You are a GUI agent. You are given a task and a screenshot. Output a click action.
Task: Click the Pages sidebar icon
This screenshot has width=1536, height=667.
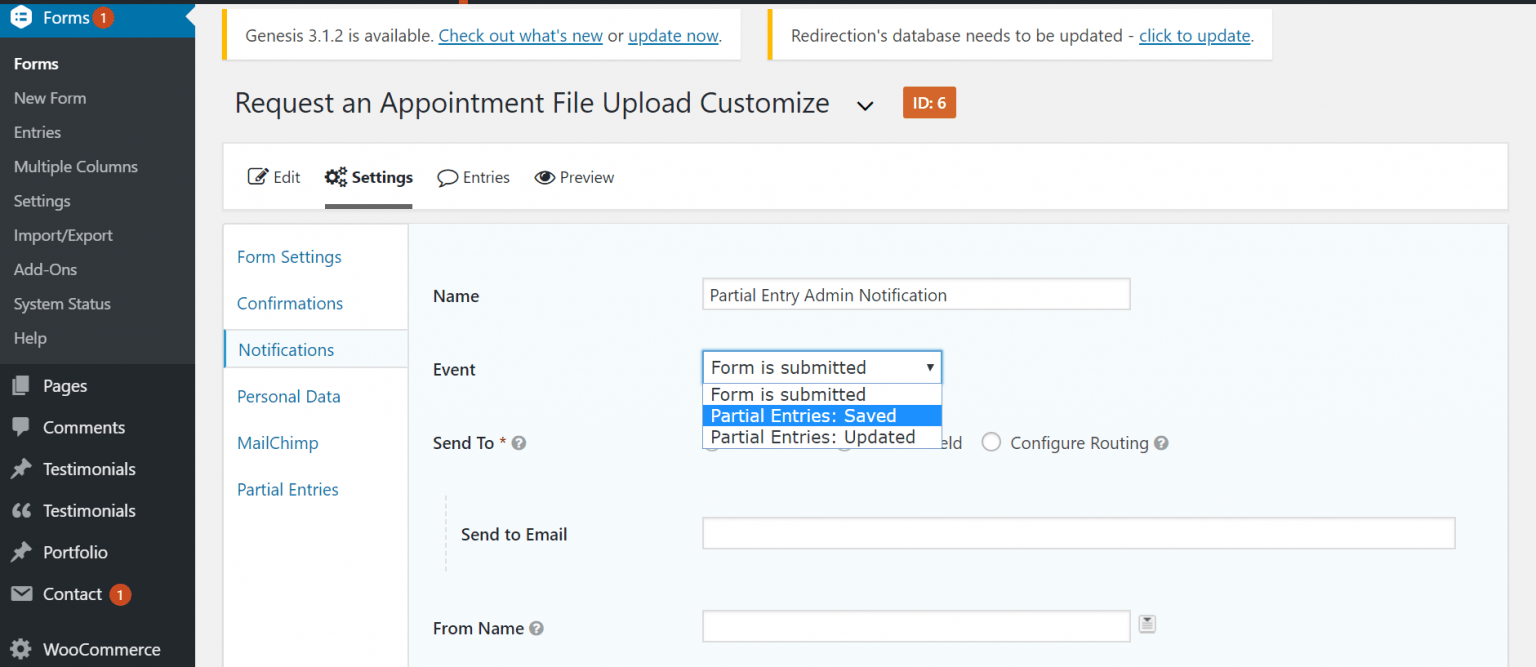point(22,385)
